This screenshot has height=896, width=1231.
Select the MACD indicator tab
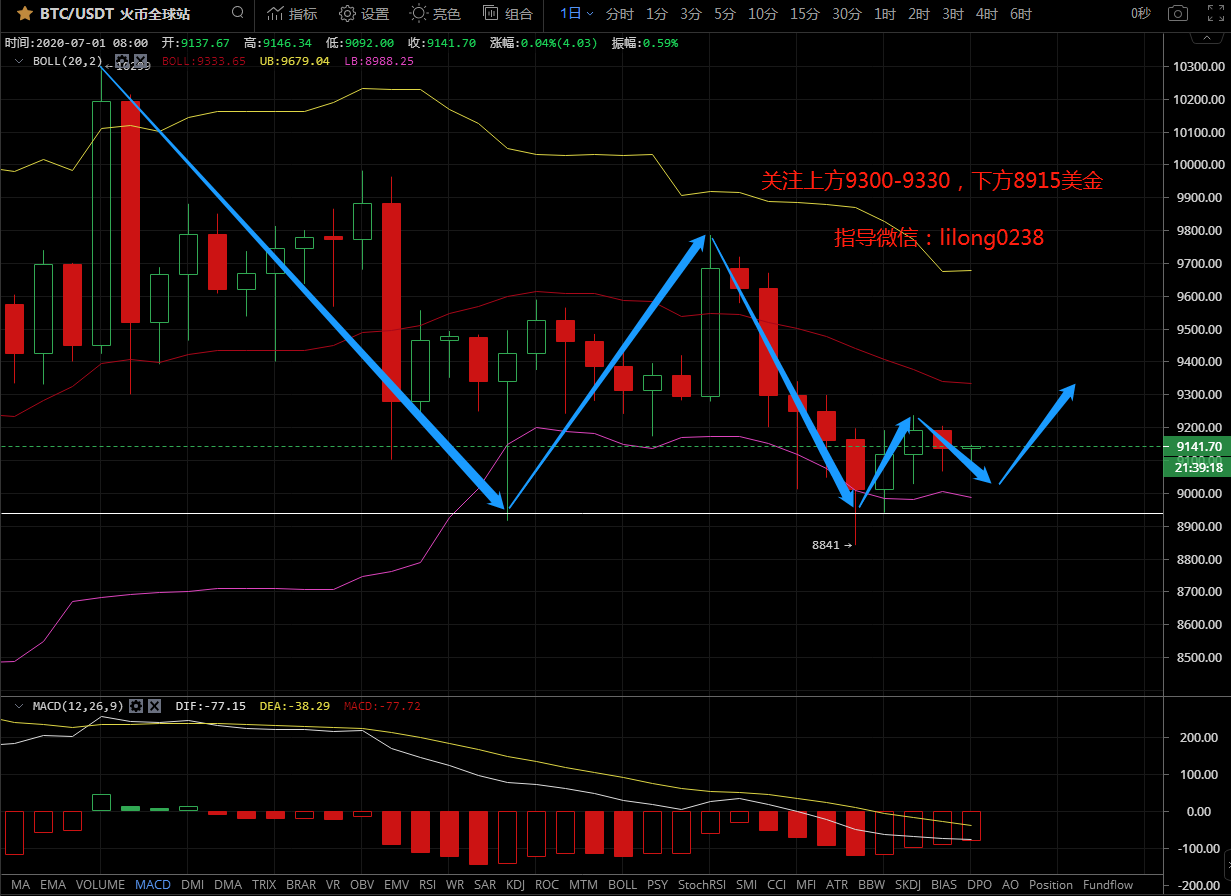tap(153, 885)
